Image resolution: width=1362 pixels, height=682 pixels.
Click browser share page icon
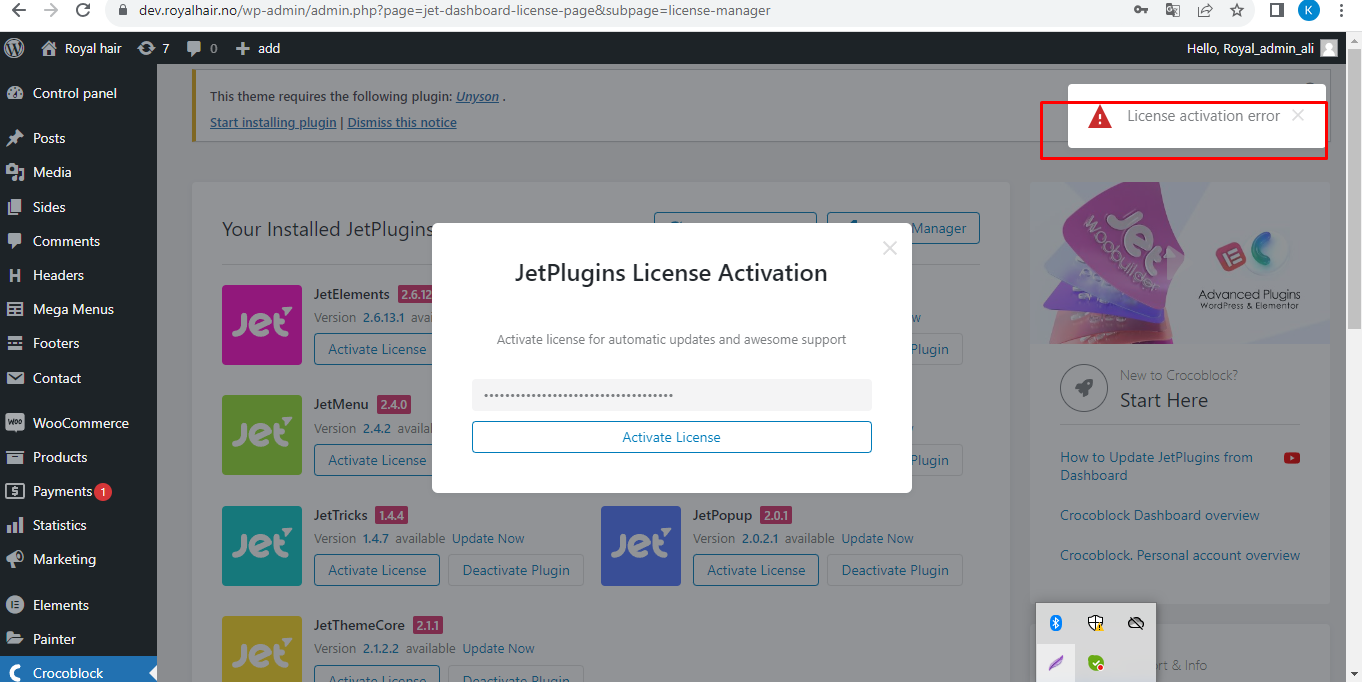pyautogui.click(x=1205, y=10)
